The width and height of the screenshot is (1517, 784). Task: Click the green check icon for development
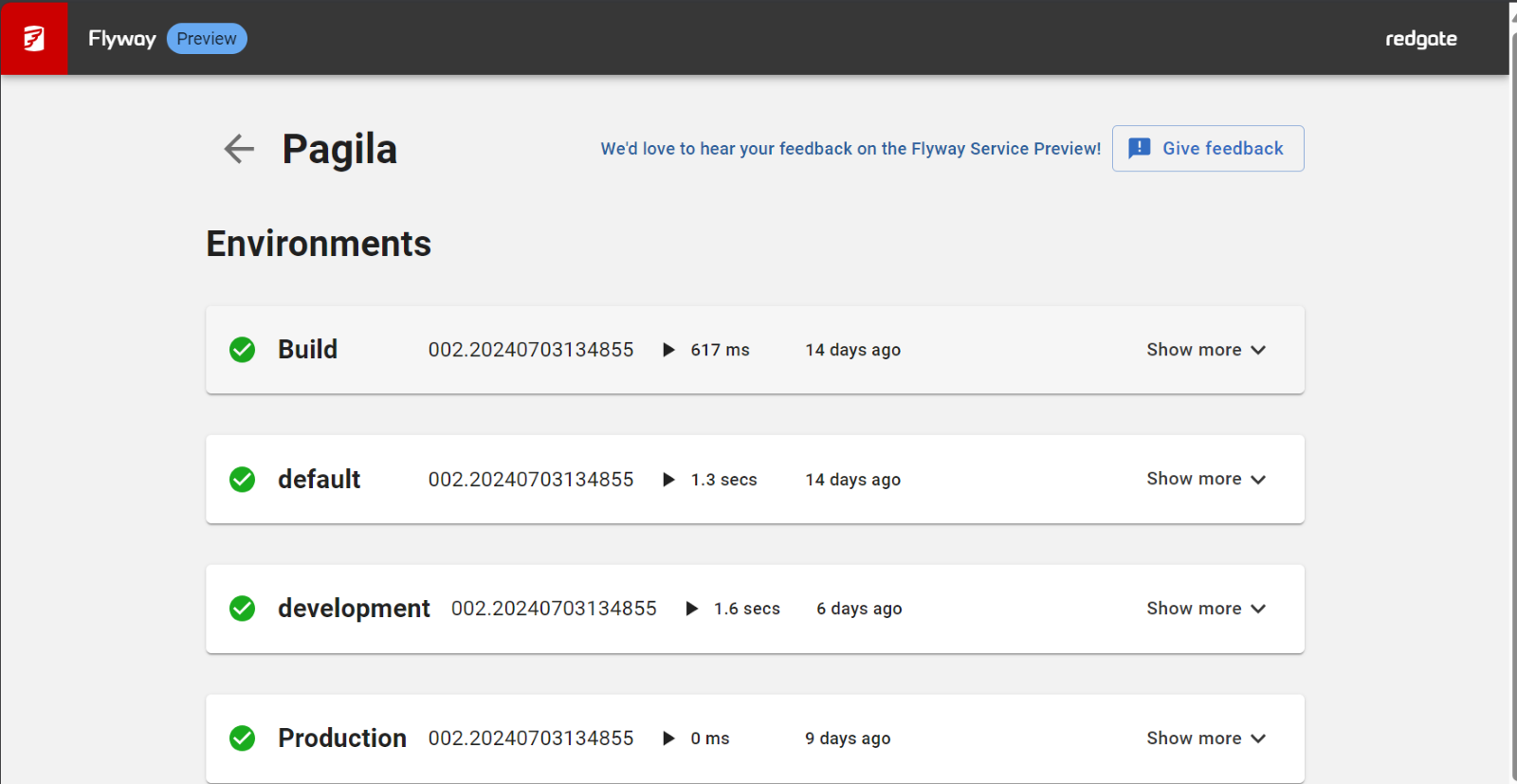(243, 609)
